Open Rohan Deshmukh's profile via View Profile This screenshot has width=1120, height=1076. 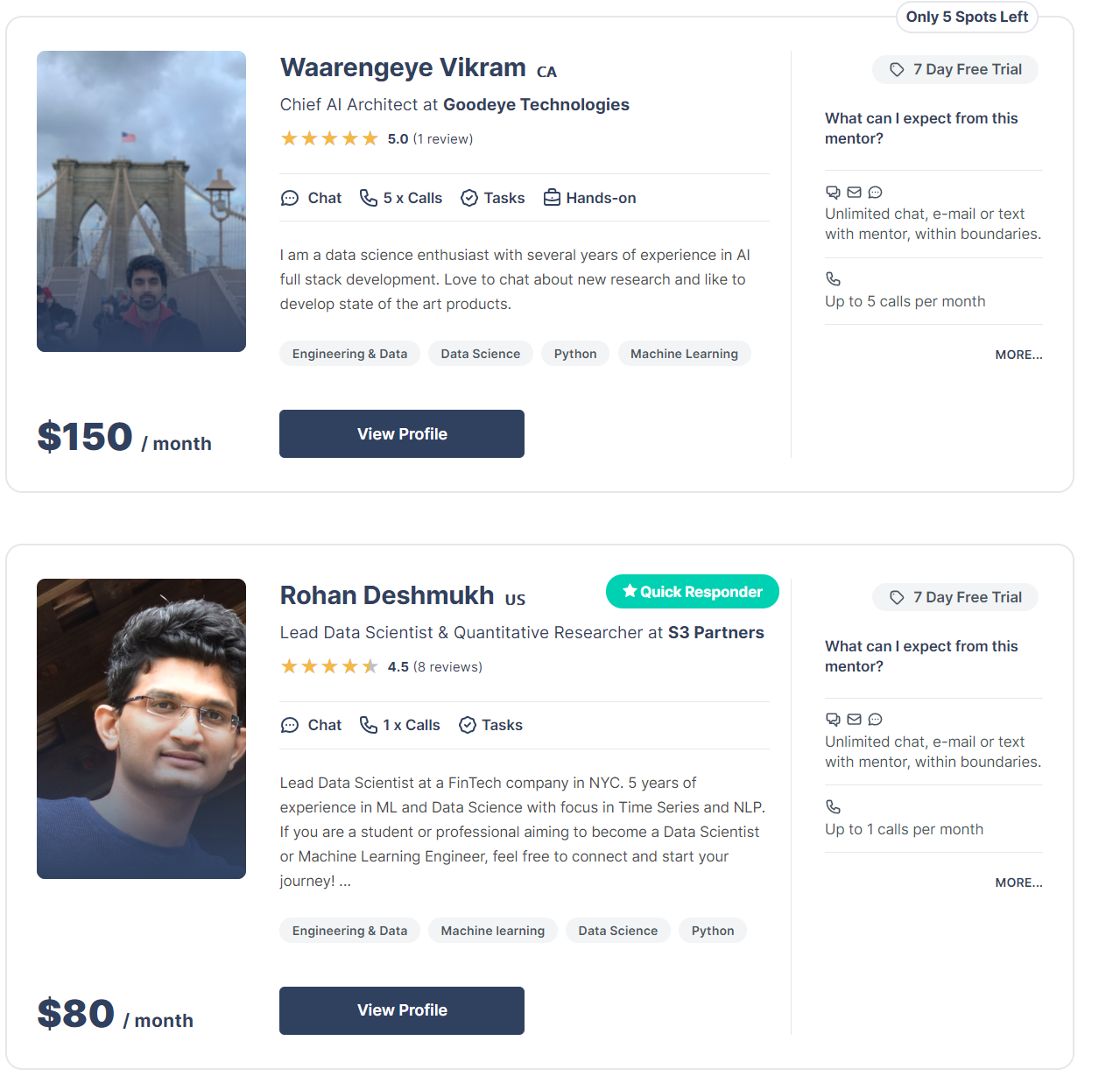point(401,1010)
